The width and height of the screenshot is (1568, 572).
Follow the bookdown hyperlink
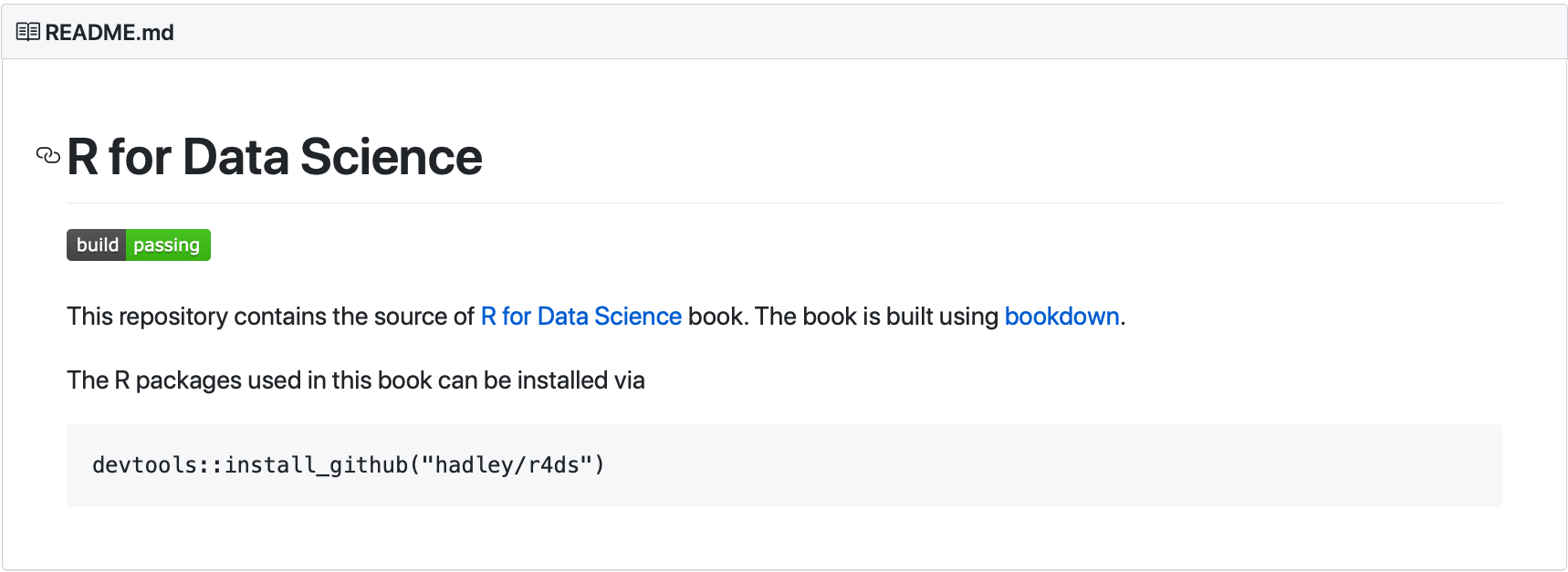(1061, 317)
